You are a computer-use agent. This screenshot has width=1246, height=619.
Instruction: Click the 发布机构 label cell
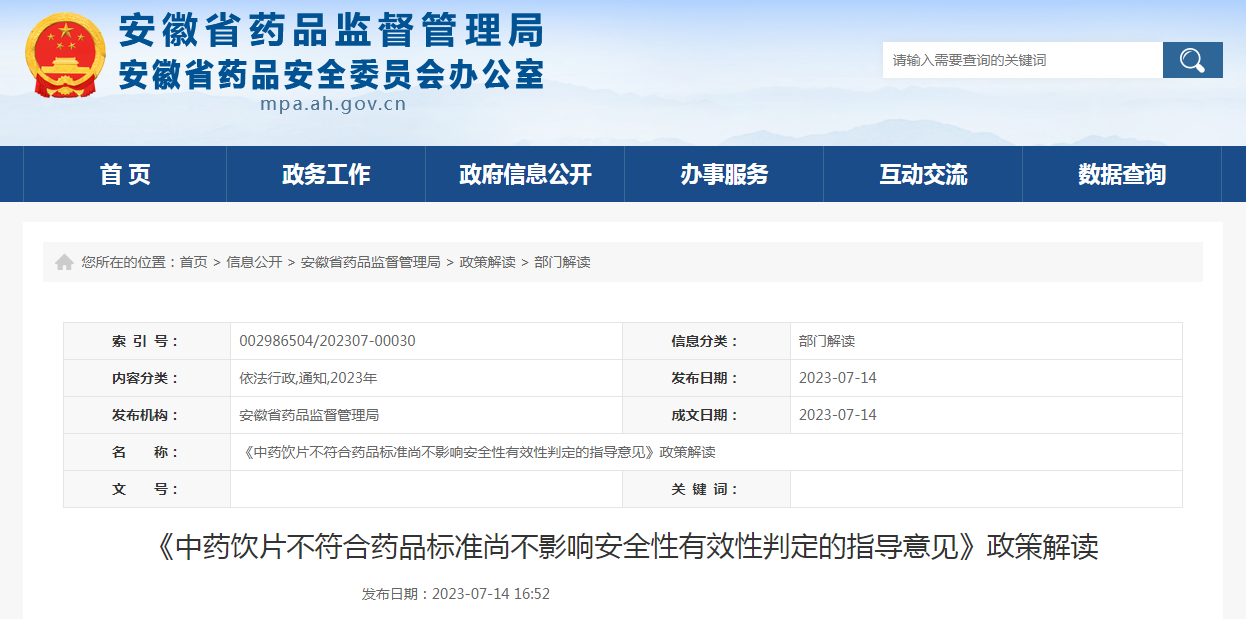point(147,415)
